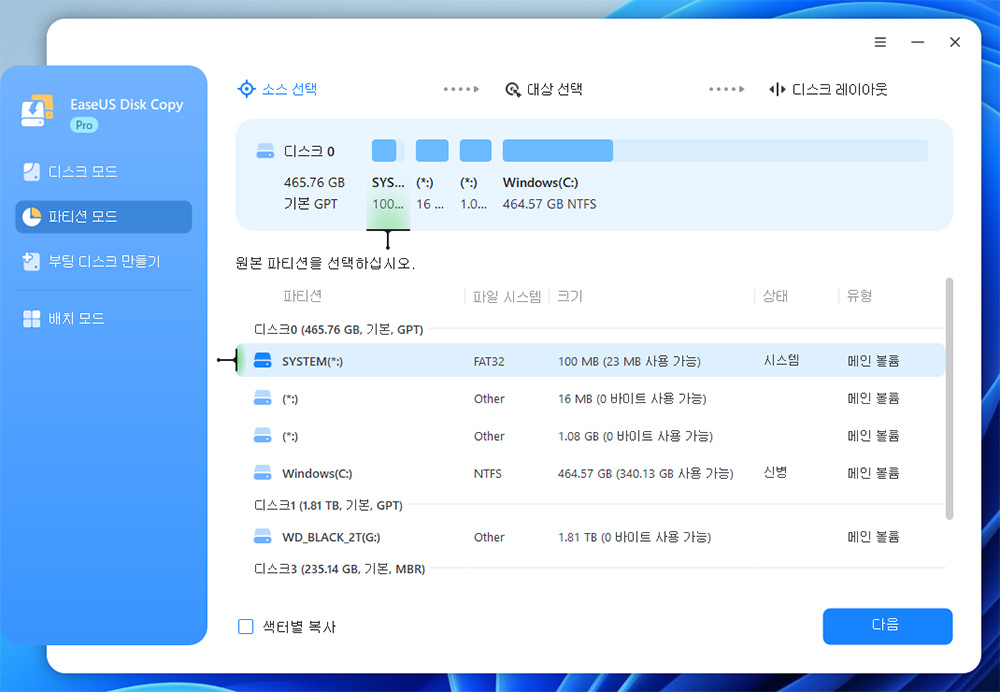Click the 디스크3 (235.14 GB, 기본, MBR) group header
This screenshot has height=692, width=1000.
[x=339, y=568]
